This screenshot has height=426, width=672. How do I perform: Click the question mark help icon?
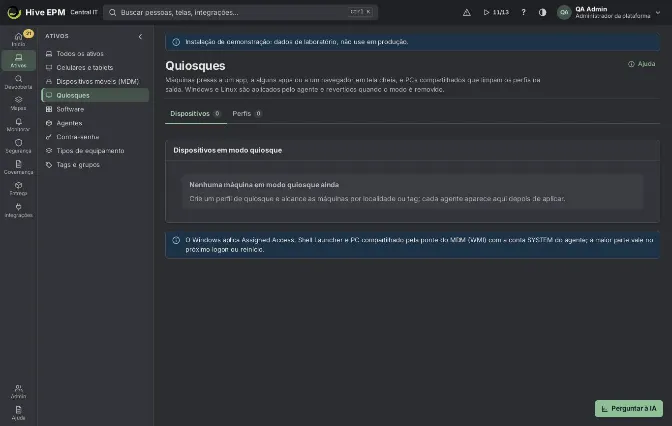[x=523, y=12]
